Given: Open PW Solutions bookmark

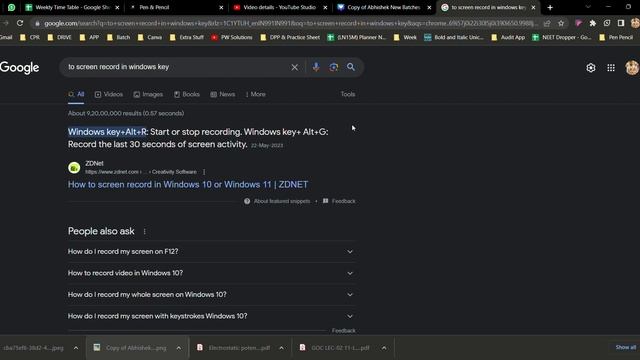Looking at the screenshot, I should click(x=232, y=37).
